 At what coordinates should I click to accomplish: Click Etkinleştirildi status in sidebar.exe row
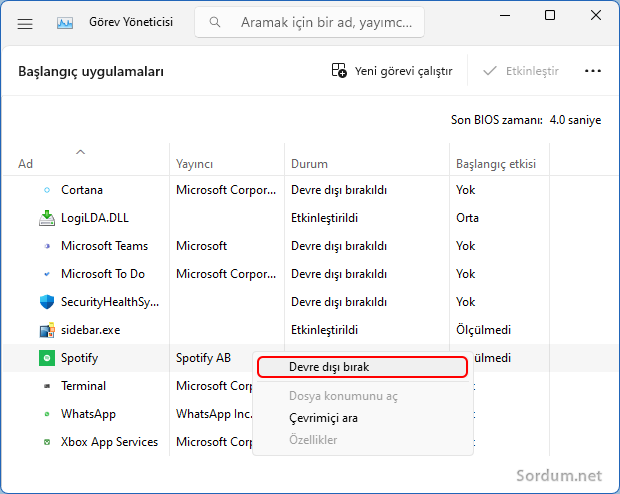click(x=324, y=330)
